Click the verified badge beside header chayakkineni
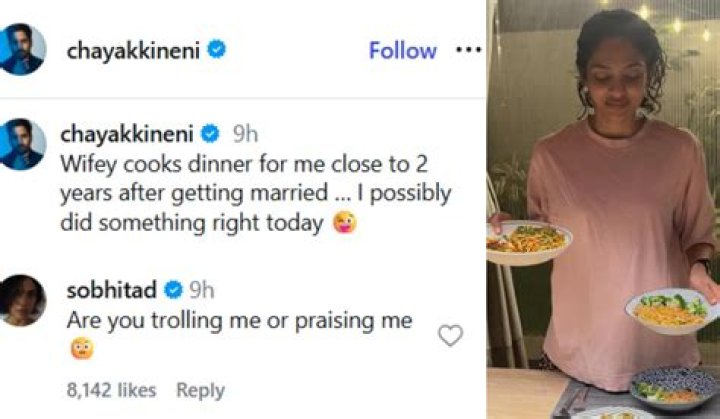This screenshot has height=419, width=720. pyautogui.click(x=217, y=49)
